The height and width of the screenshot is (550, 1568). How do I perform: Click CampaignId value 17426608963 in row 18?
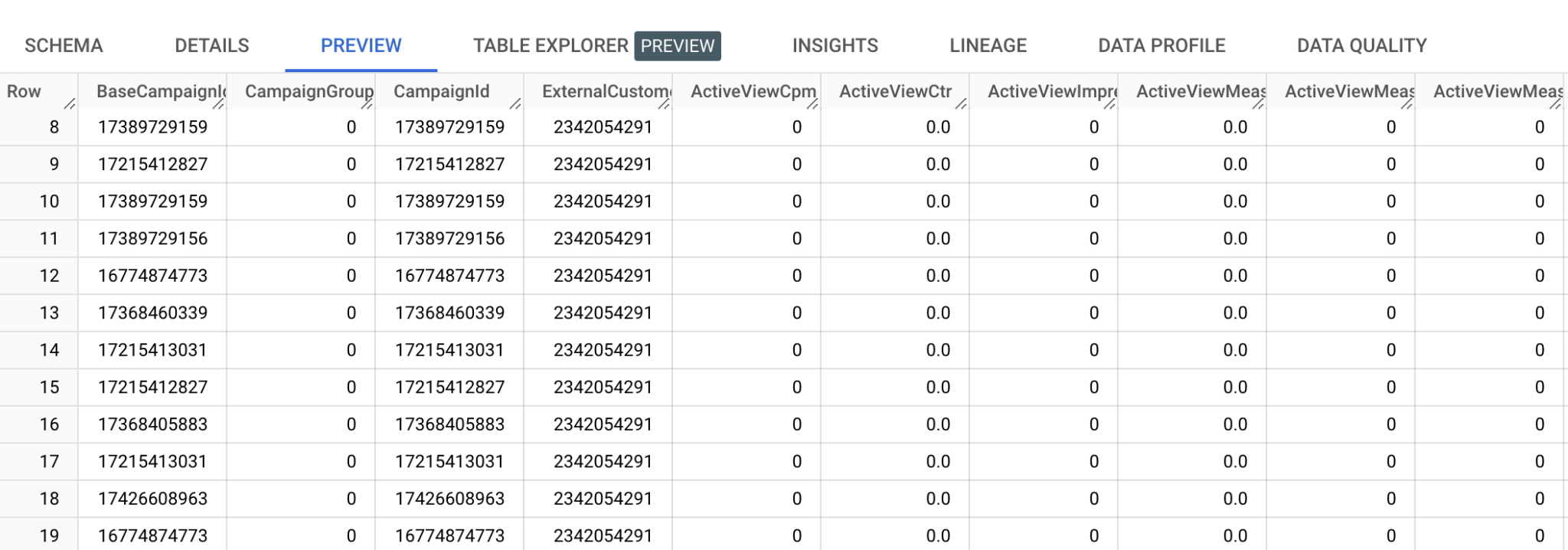pos(449,499)
